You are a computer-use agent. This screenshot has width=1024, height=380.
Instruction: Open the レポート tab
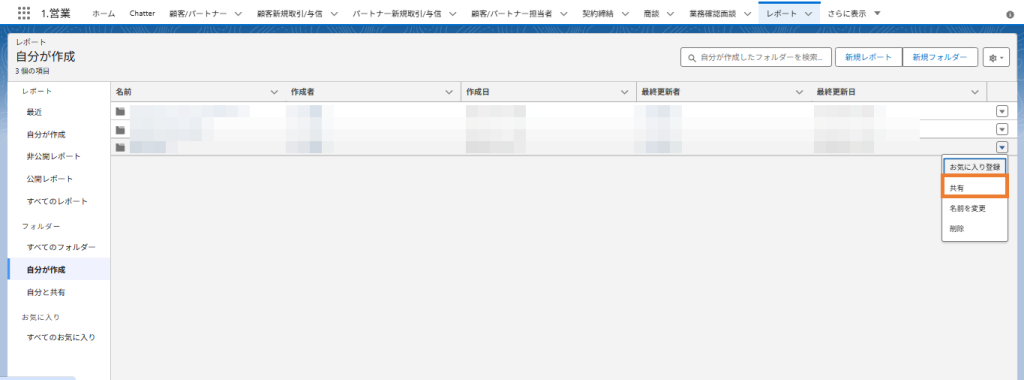[782, 13]
